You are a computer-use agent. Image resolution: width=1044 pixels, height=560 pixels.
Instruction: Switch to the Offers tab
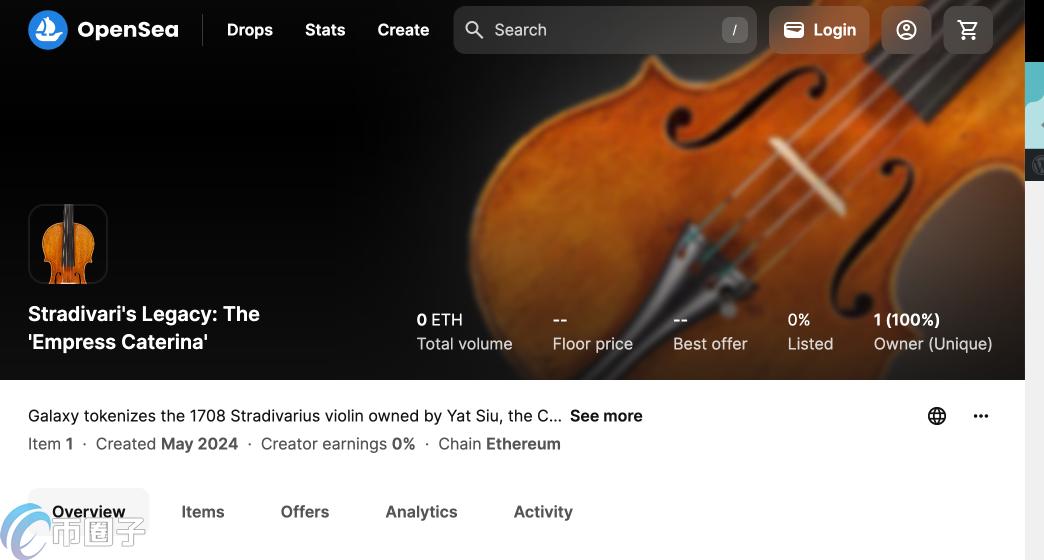(x=305, y=512)
